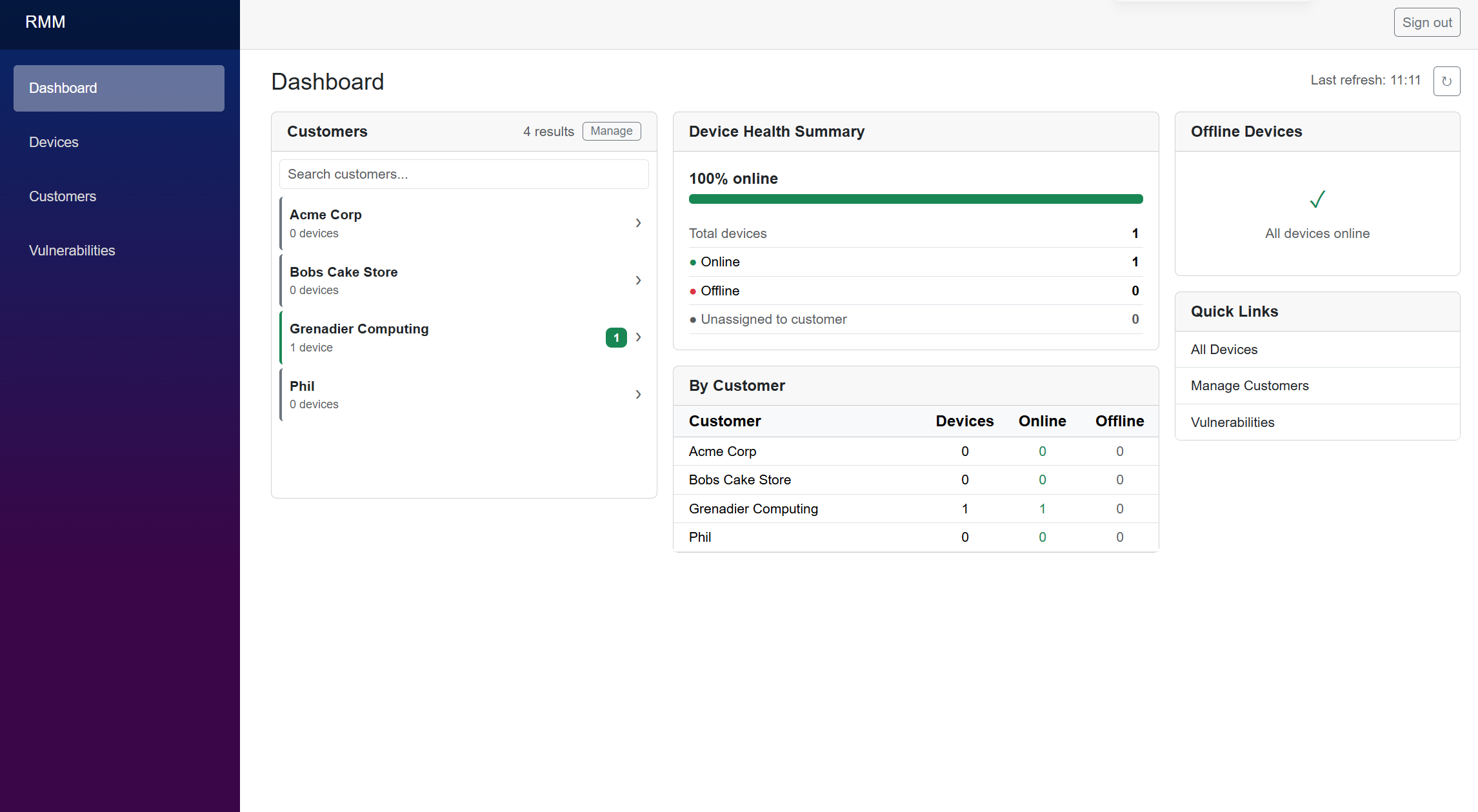The height and width of the screenshot is (812, 1478).
Task: Click the customer search field
Action: point(463,174)
